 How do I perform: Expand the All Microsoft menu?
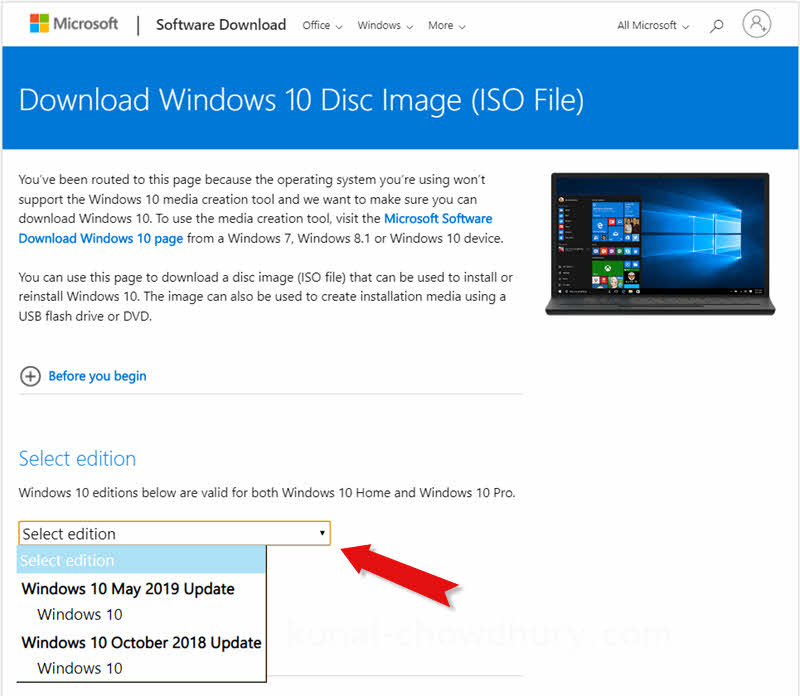pyautogui.click(x=653, y=26)
